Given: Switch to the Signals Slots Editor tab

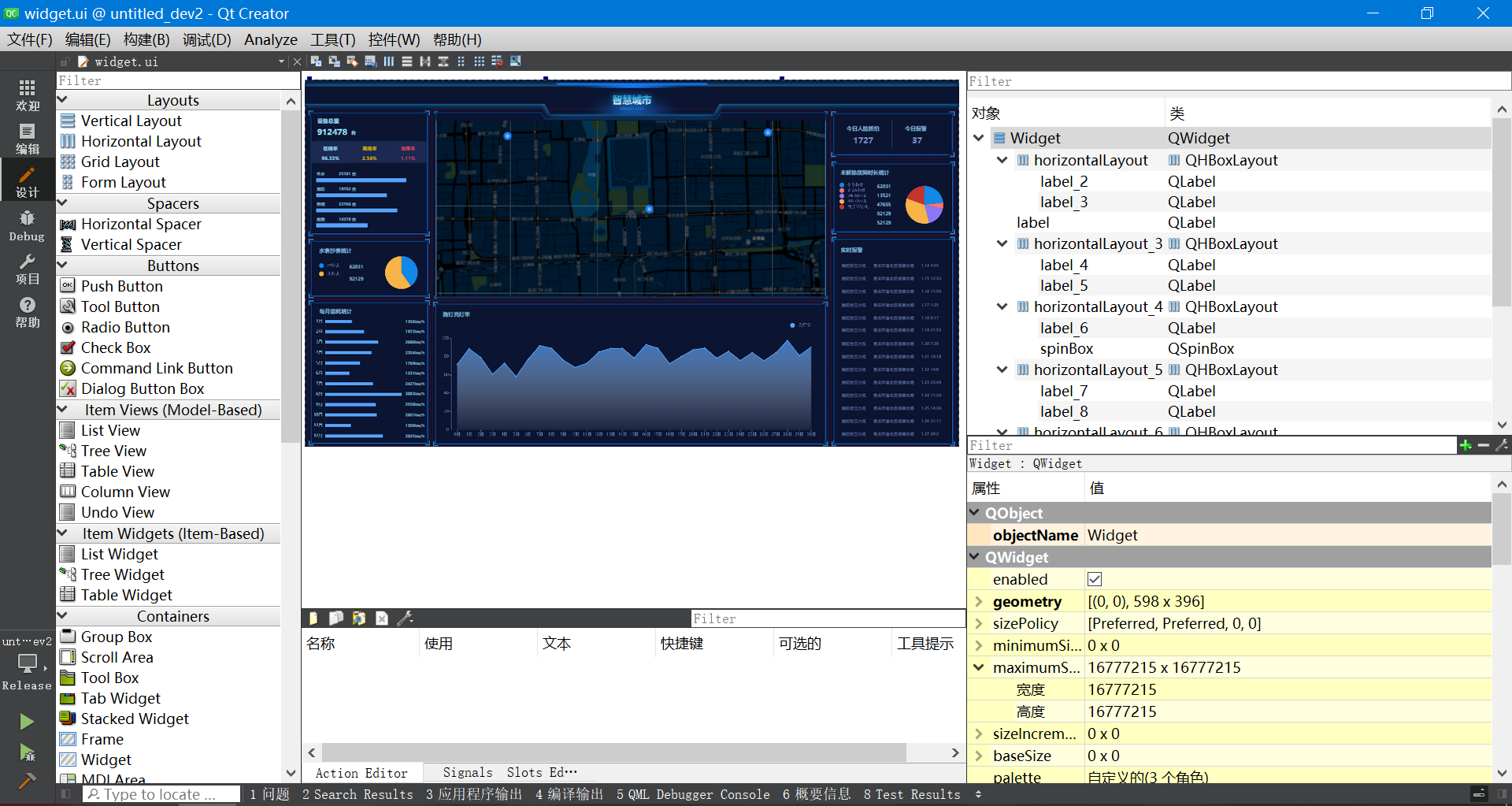Looking at the screenshot, I should pyautogui.click(x=510, y=773).
